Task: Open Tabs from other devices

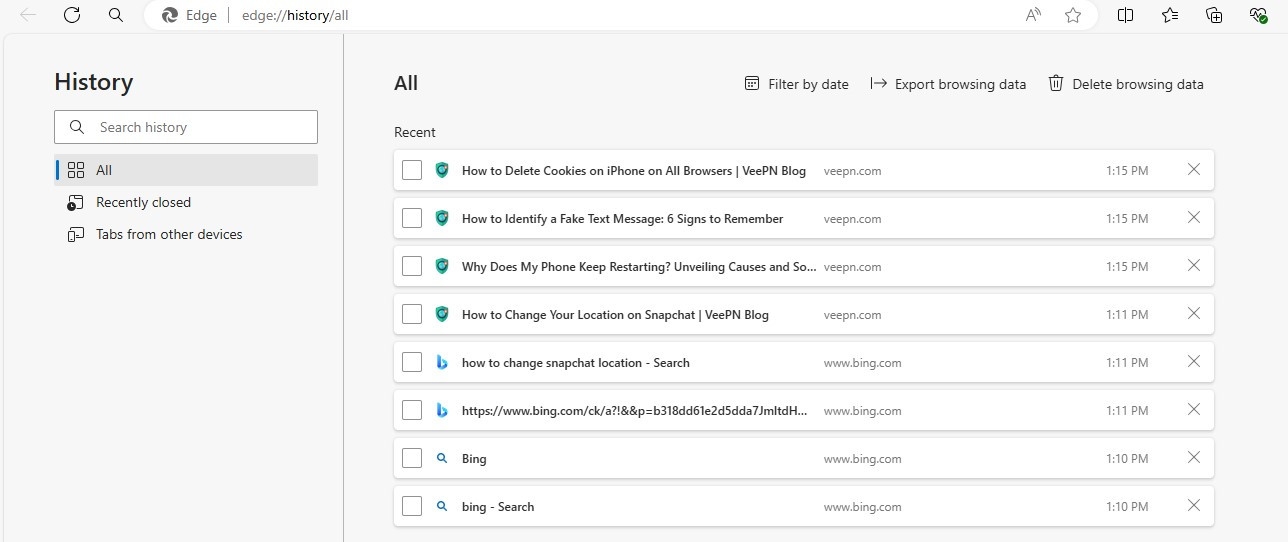Action: click(186, 234)
